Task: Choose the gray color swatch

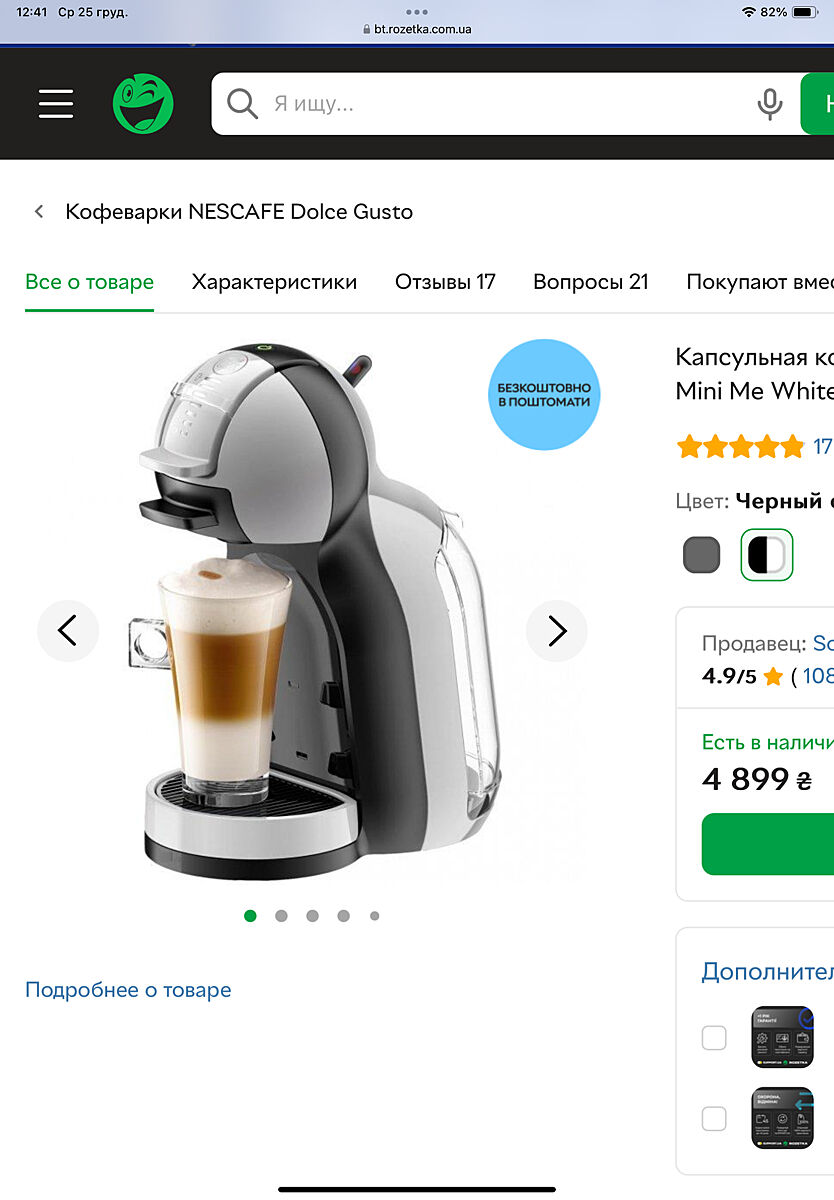Action: point(702,555)
